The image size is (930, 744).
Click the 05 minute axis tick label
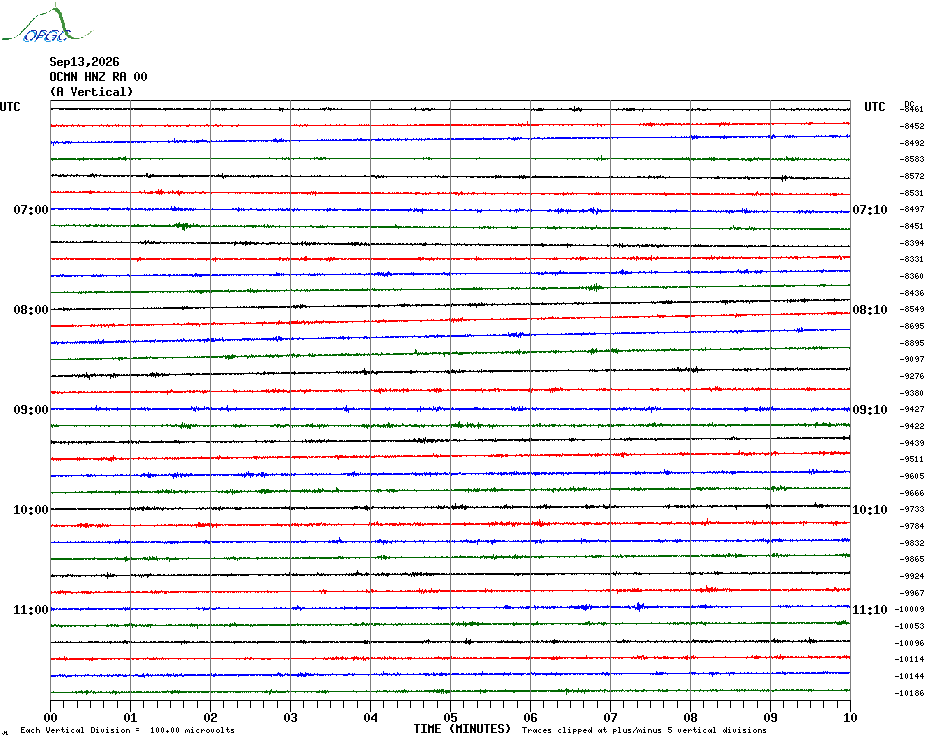(x=450, y=717)
